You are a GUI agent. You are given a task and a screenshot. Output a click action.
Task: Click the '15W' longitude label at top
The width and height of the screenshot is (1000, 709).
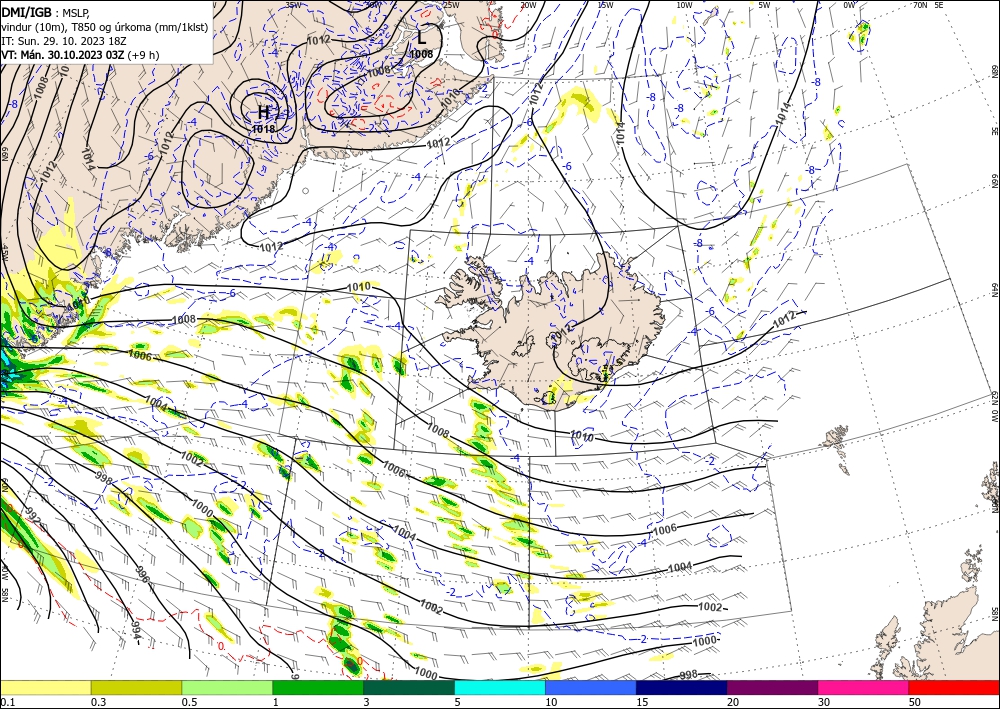pos(605,5)
